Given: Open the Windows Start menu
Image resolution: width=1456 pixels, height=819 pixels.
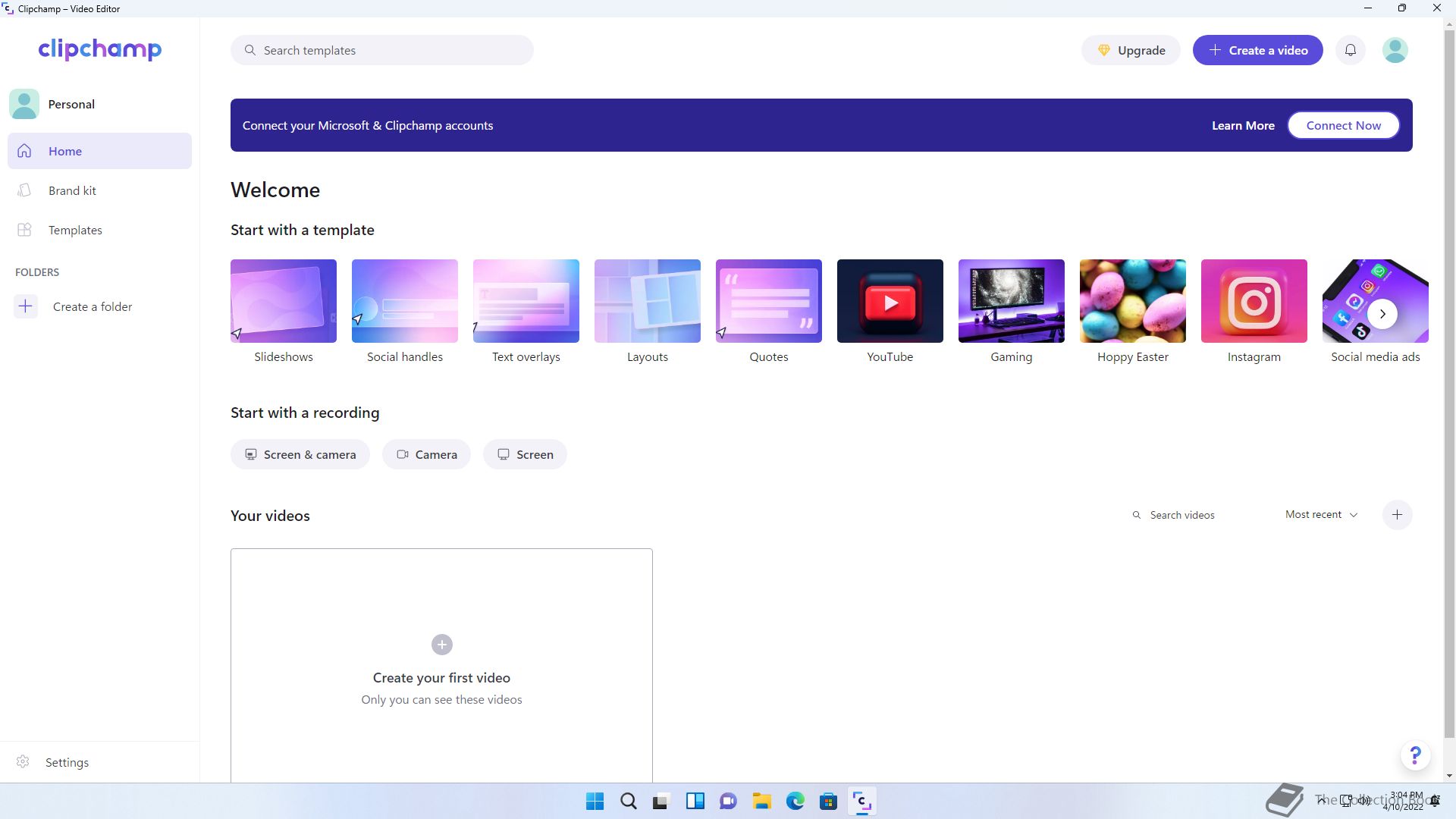Looking at the screenshot, I should pos(595,801).
